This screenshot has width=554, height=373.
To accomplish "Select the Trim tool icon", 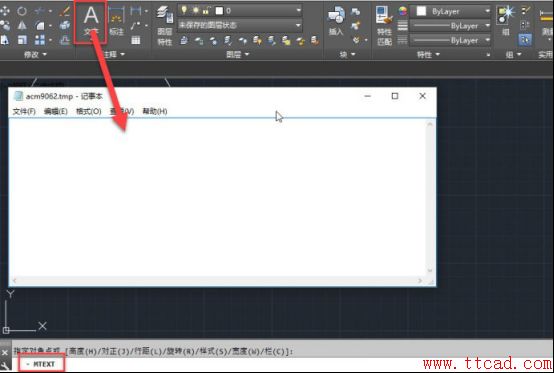I will pyautogui.click(x=40, y=11).
